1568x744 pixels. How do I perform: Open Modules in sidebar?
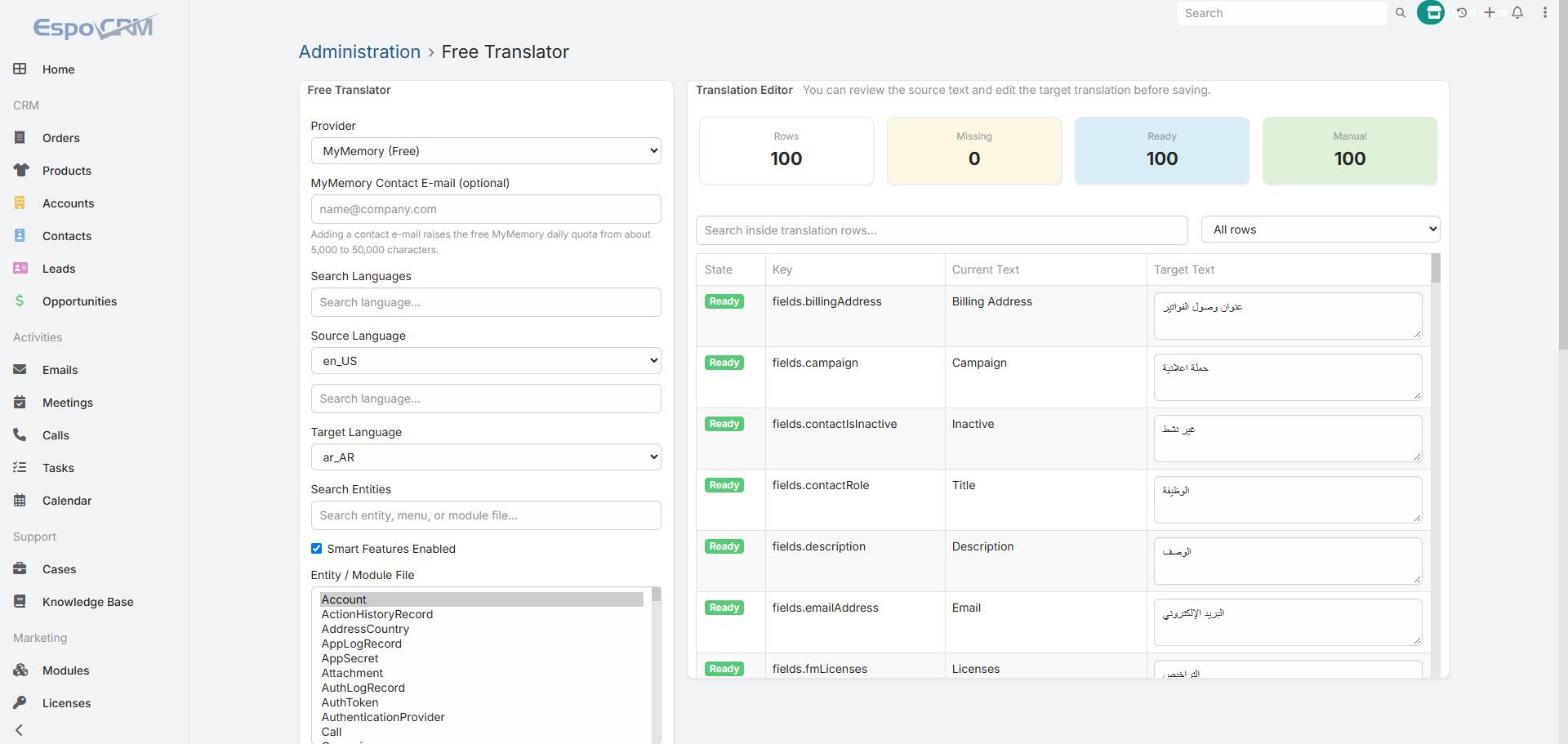[x=65, y=671]
